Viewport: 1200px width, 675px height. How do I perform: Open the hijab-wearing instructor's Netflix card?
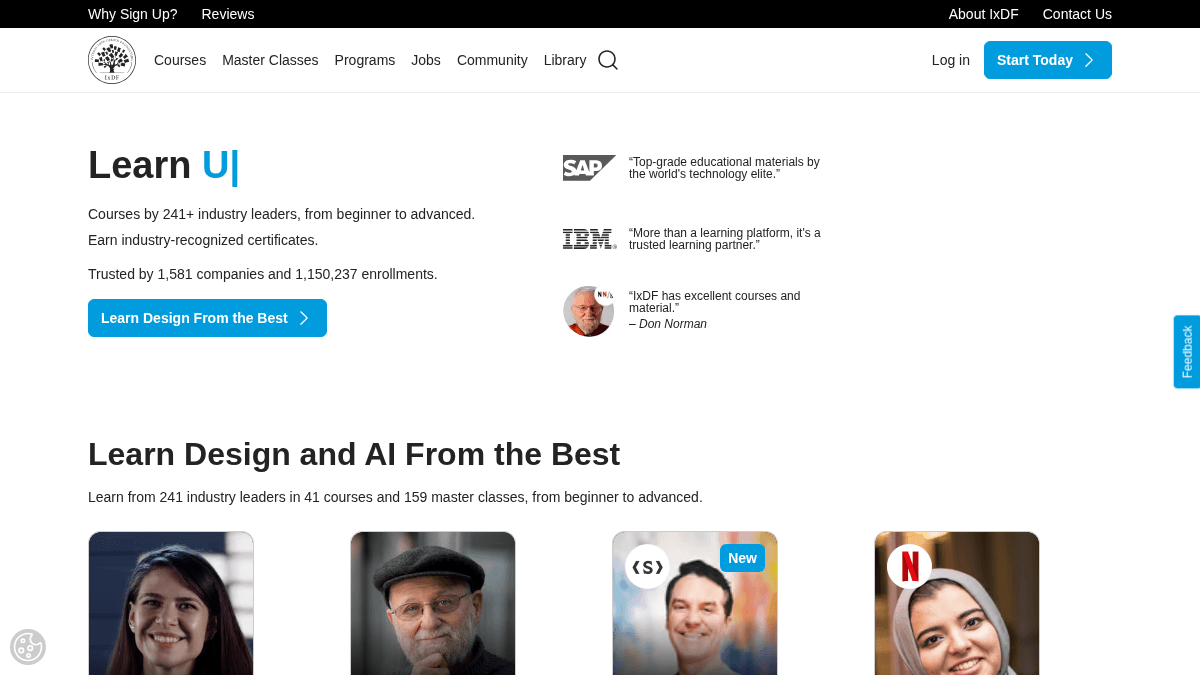[x=957, y=603]
